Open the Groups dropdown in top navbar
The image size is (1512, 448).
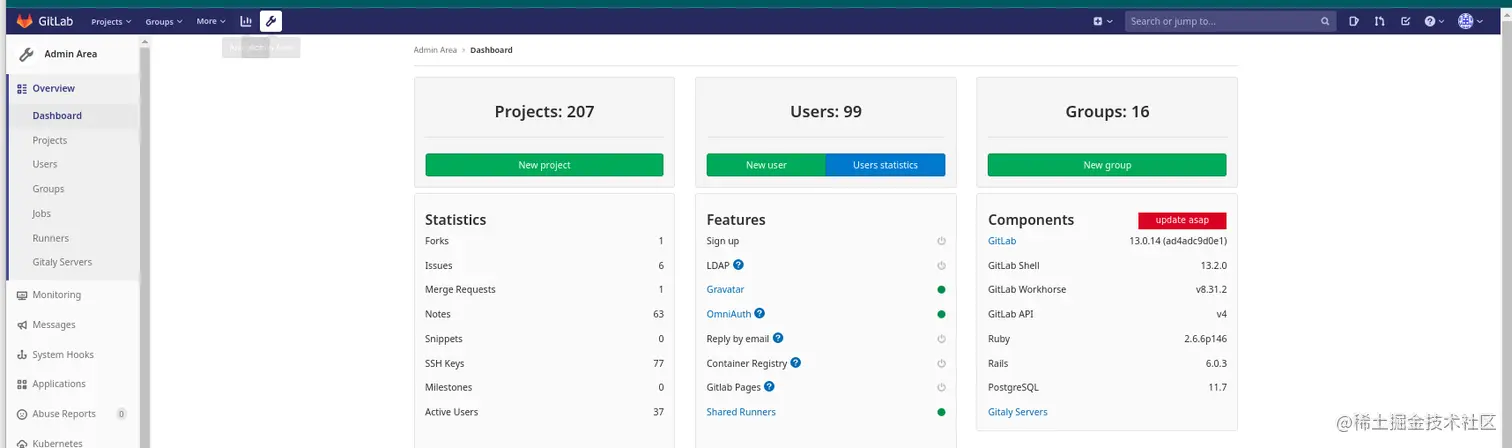pos(163,21)
